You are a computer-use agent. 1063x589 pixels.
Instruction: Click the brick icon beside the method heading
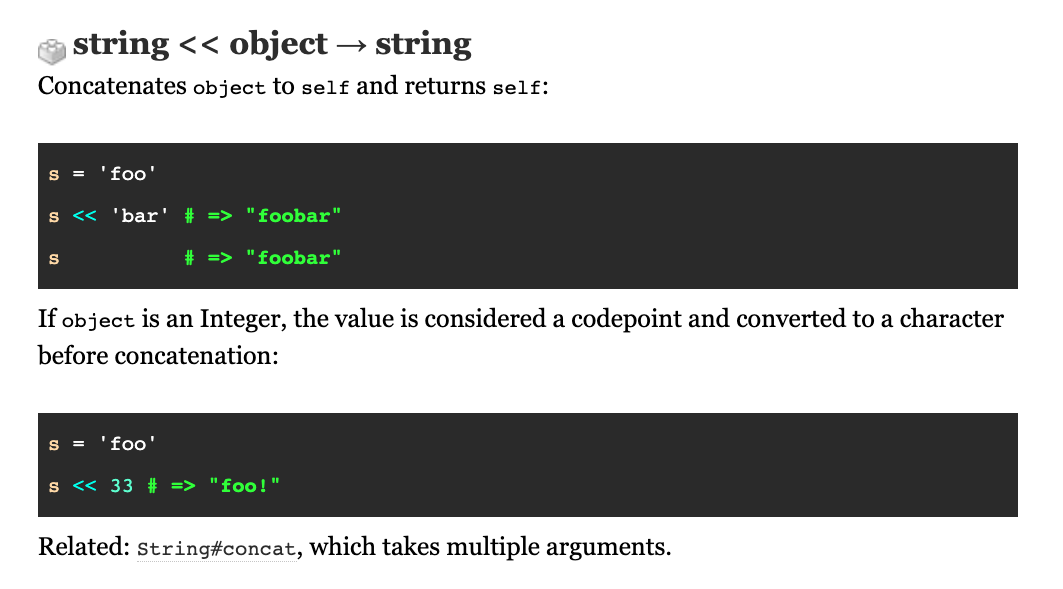(x=52, y=51)
